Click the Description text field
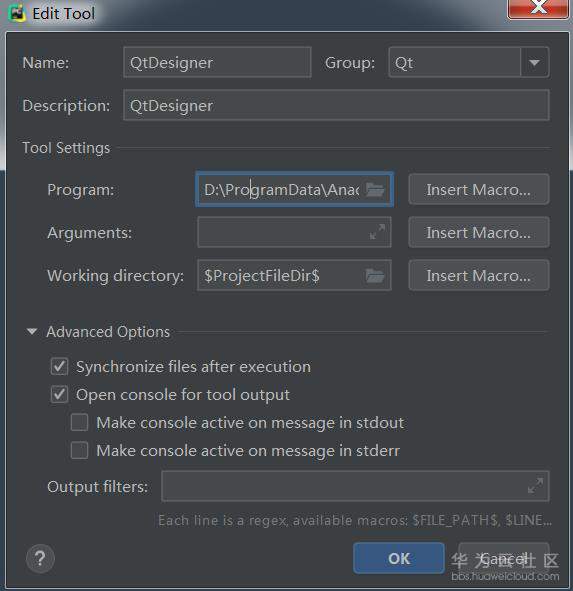This screenshot has width=573, height=591. (x=336, y=106)
